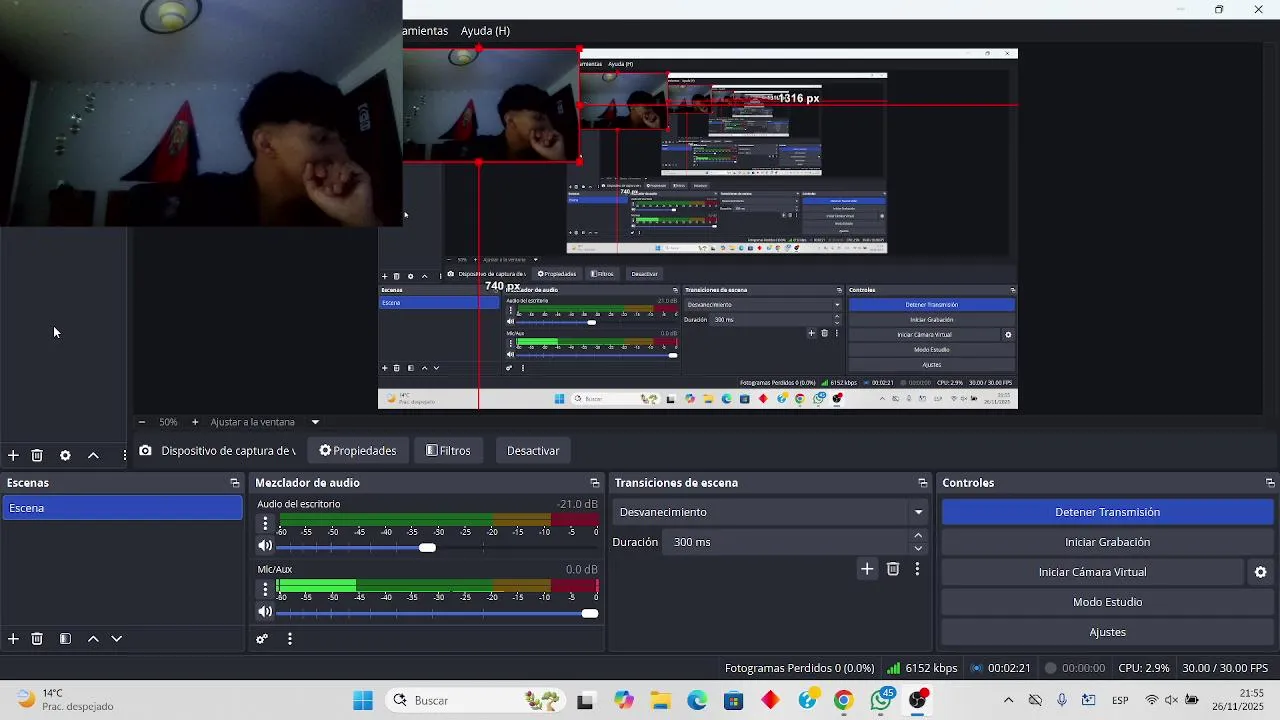Click the Propiedades button

click(x=358, y=451)
